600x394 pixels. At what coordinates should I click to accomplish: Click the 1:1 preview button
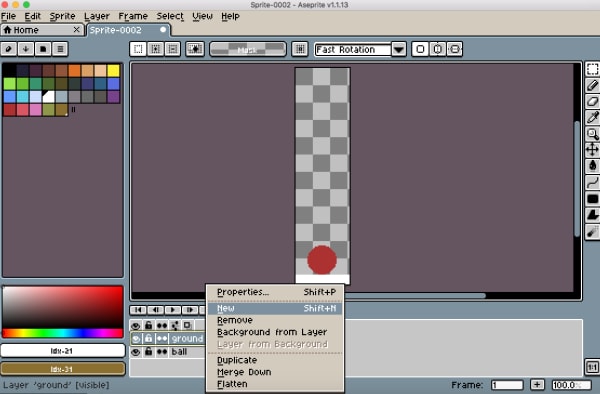coord(592,368)
